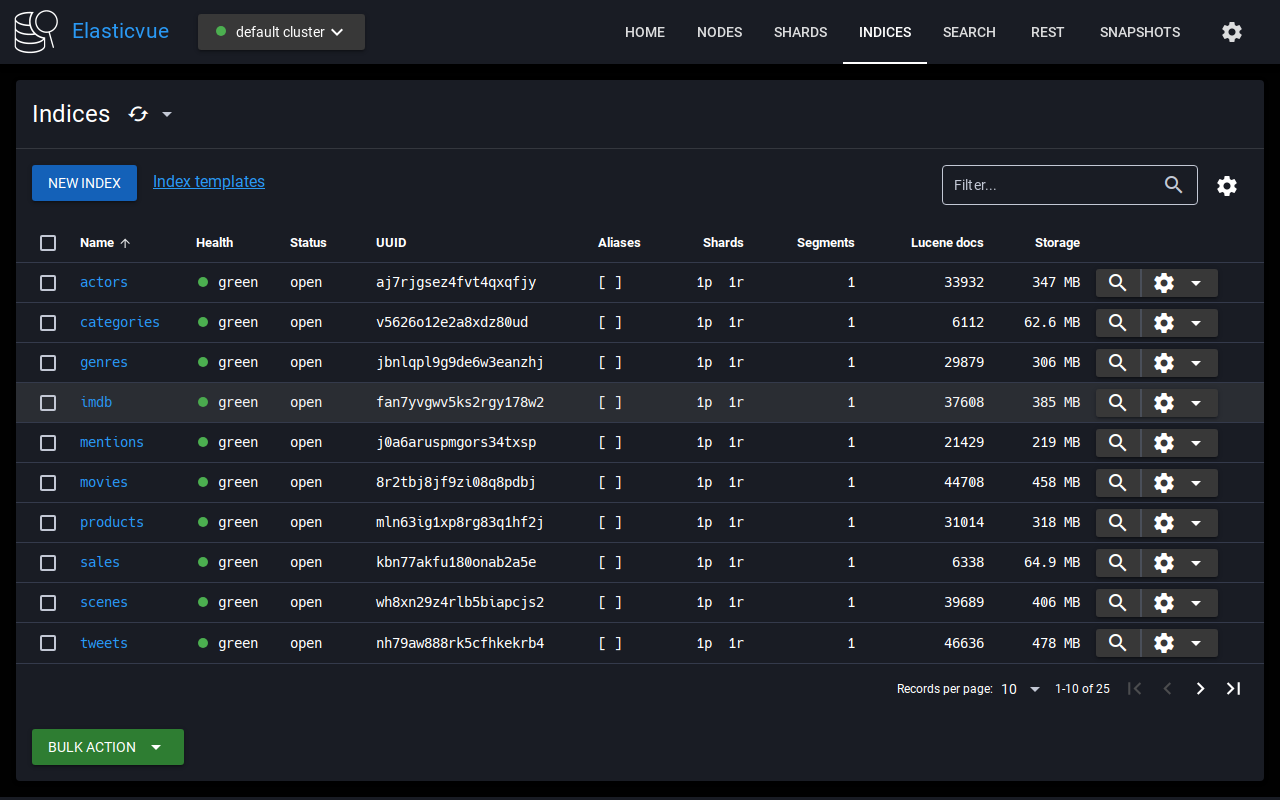Open global settings gear in top bar

tap(1232, 32)
